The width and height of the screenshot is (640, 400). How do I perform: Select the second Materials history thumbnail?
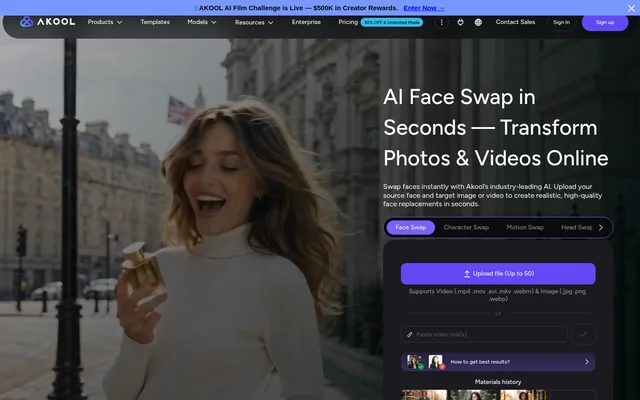[x=474, y=395]
